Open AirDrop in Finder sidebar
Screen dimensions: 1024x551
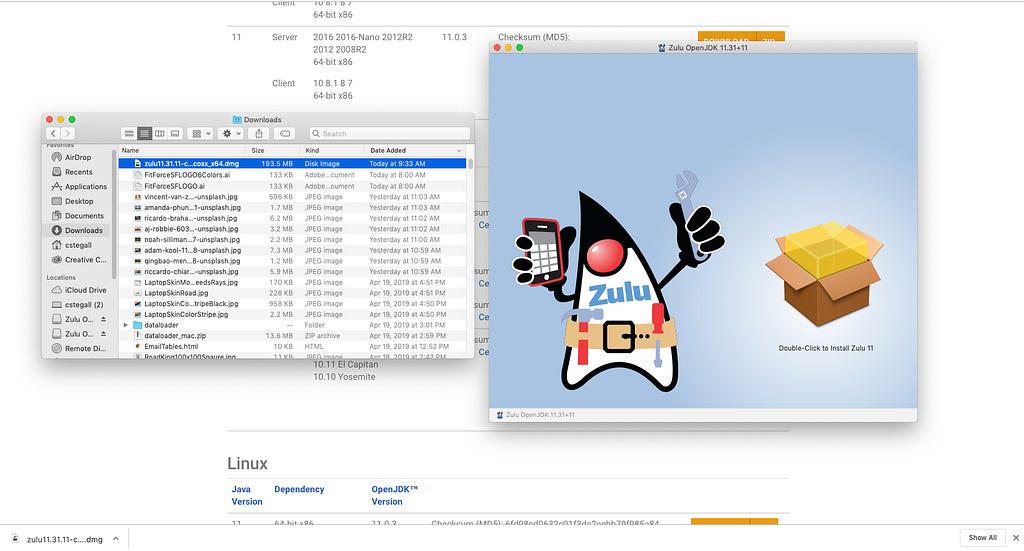77,157
